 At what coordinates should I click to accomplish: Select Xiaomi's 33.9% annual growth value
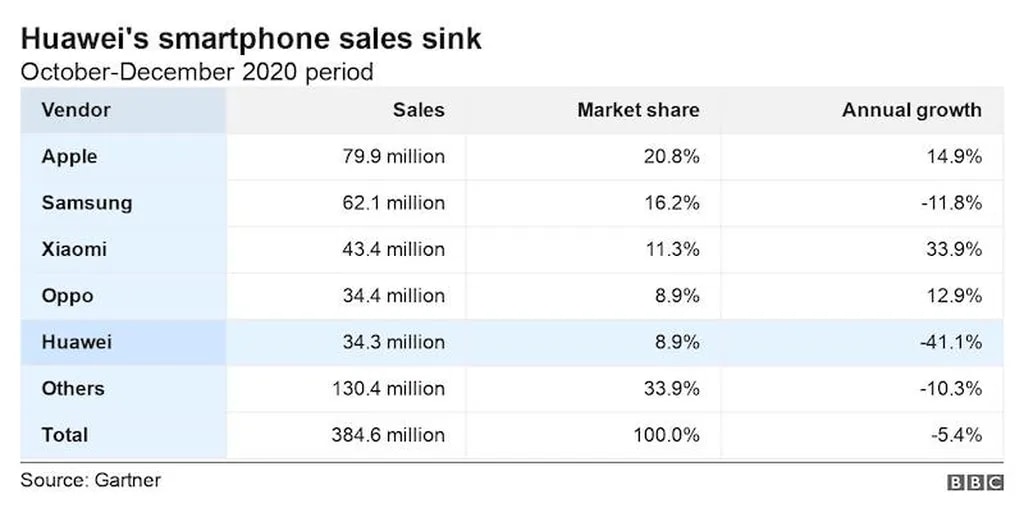pos(953,249)
